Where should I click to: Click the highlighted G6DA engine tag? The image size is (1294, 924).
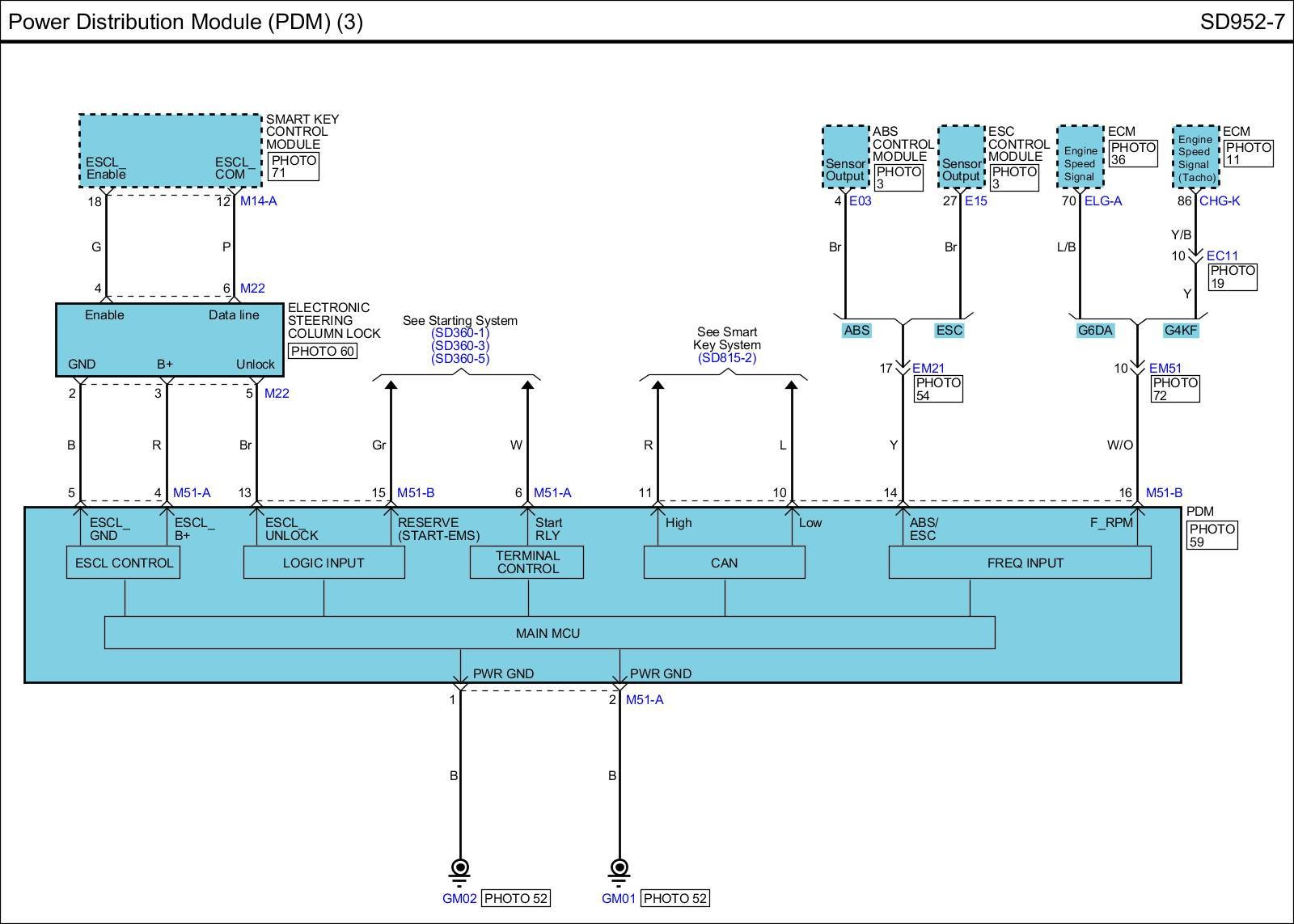(1095, 330)
